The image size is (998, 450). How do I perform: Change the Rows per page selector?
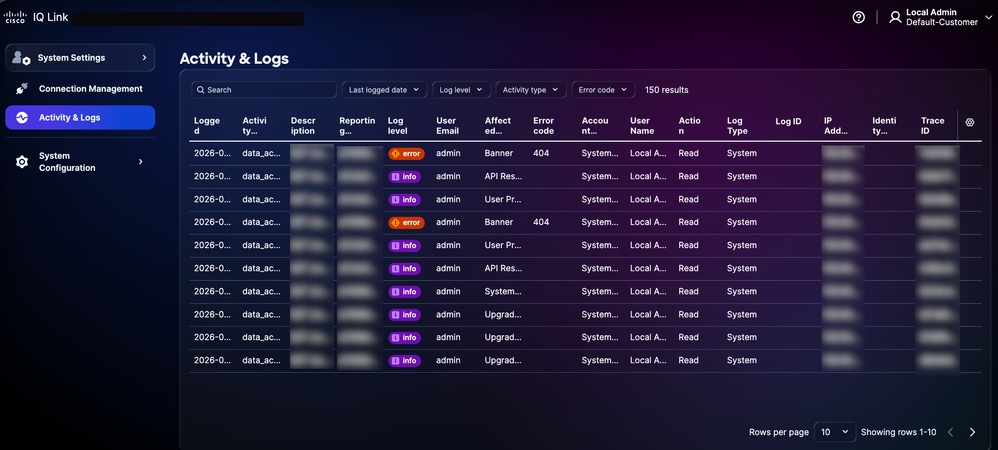(834, 432)
